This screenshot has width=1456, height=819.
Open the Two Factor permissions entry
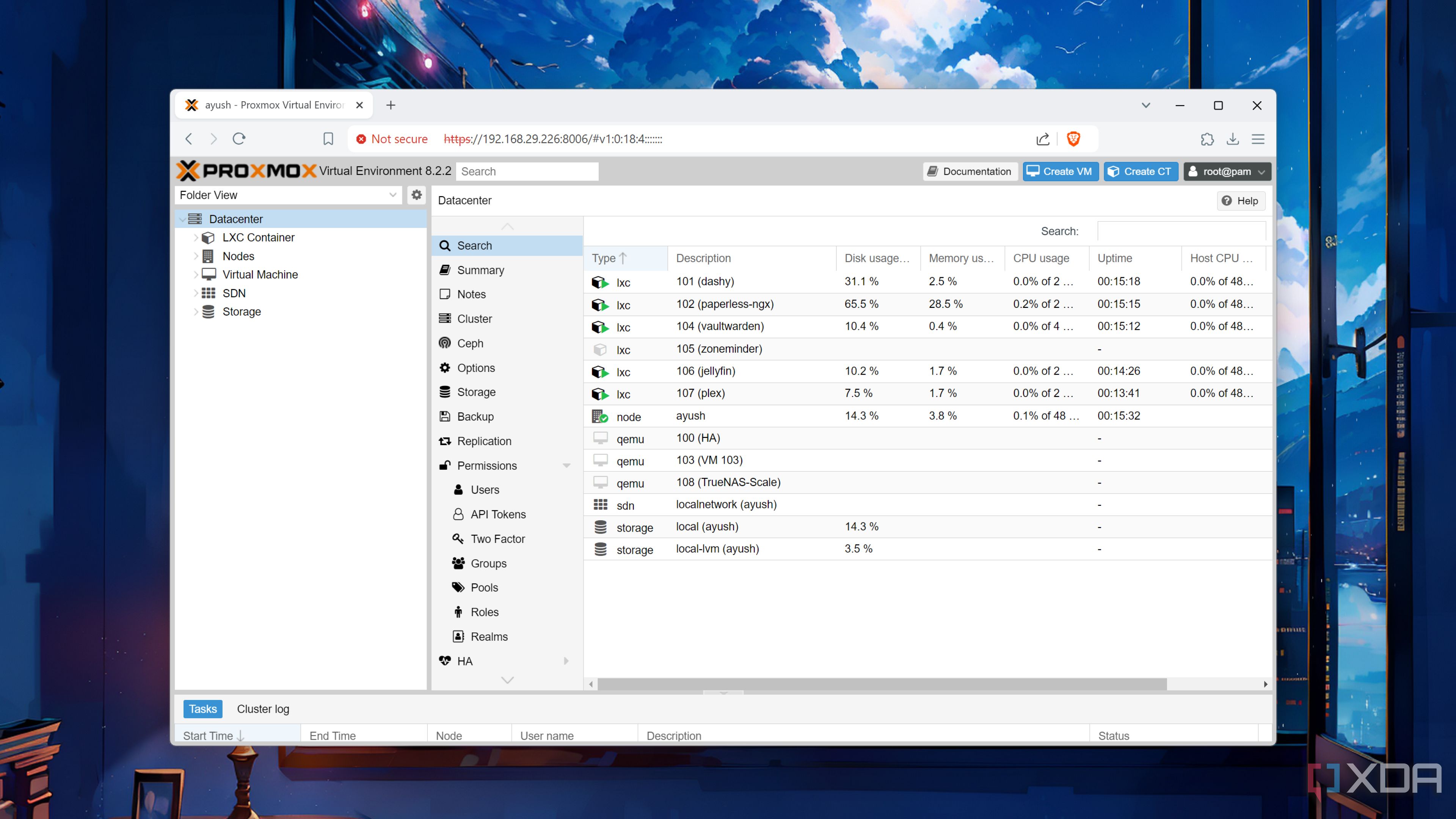click(497, 539)
